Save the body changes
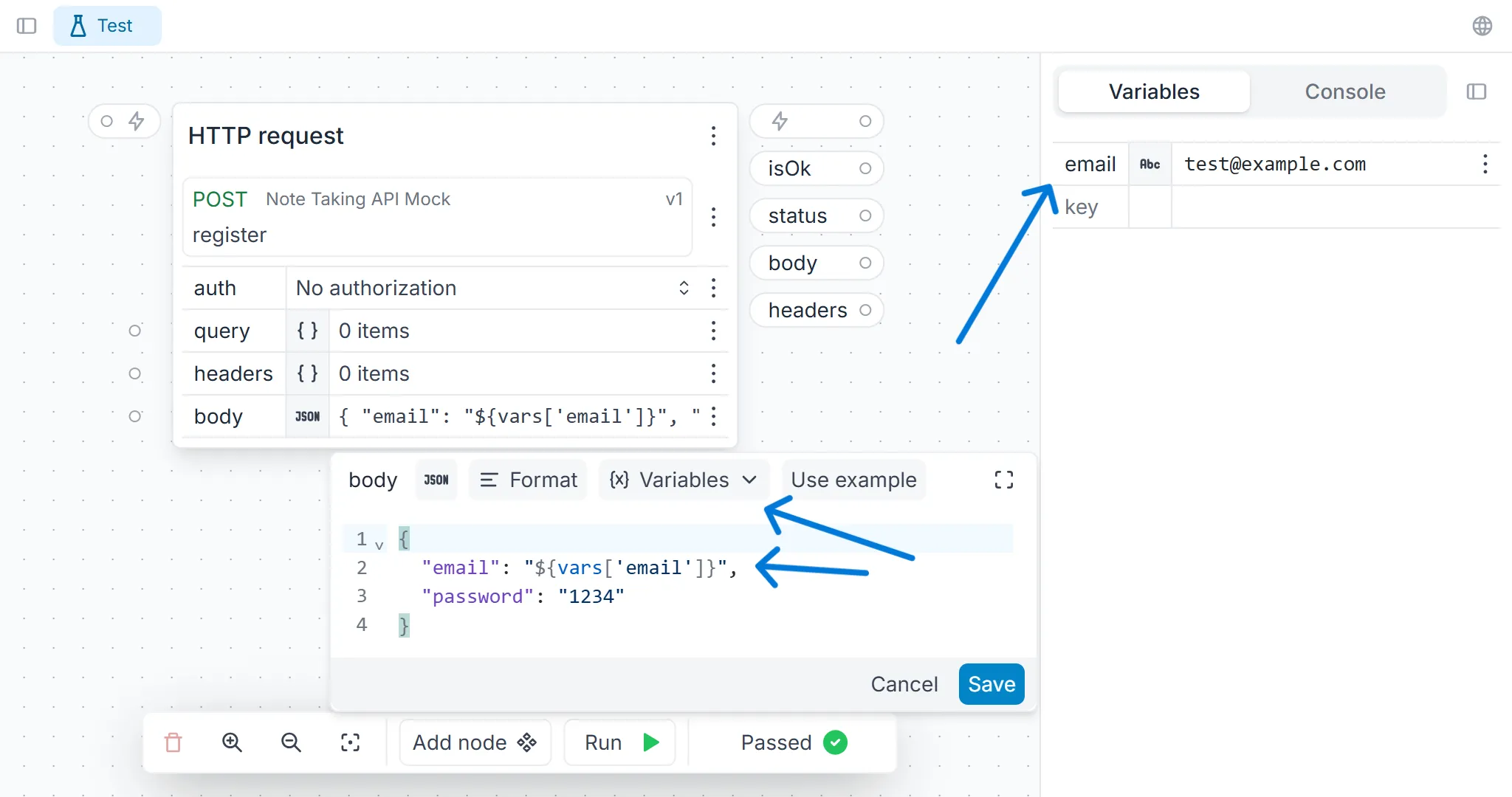1512x797 pixels. [x=992, y=684]
